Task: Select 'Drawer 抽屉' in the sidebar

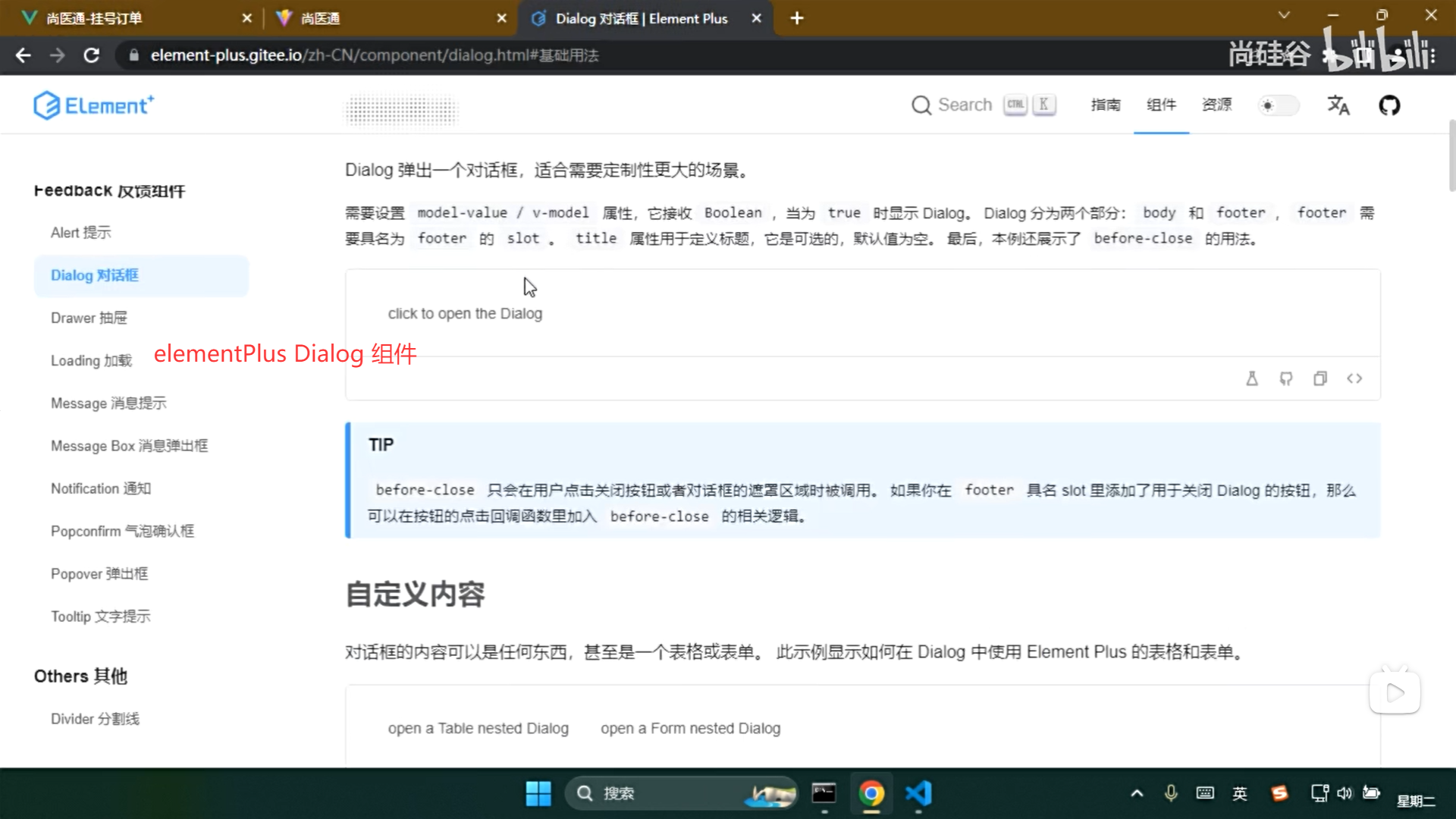Action: [89, 318]
